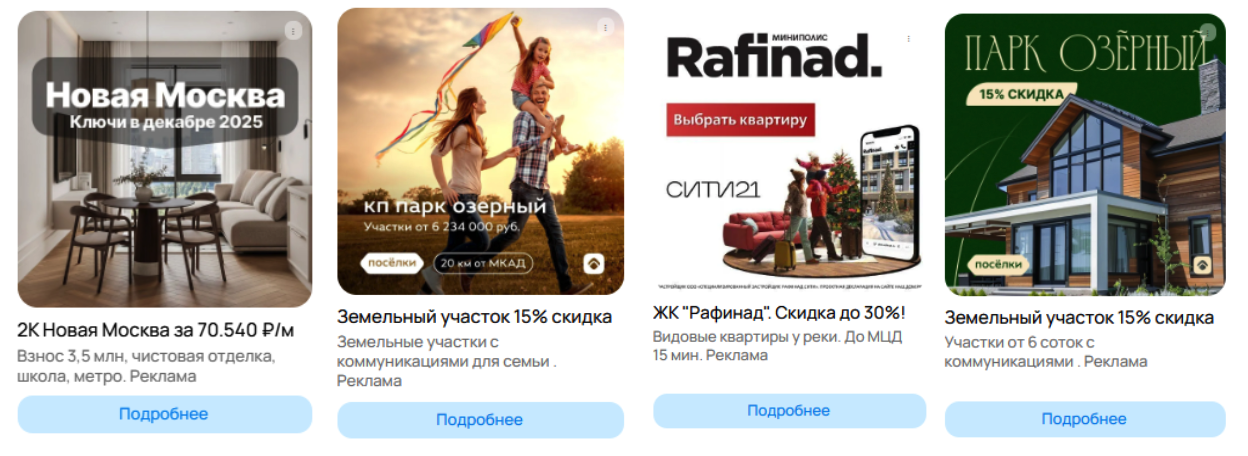The width and height of the screenshot is (1248, 456).
Task: Open the 'ЖК "Рафинад". Скидка до 30%!' title
Action: (779, 313)
